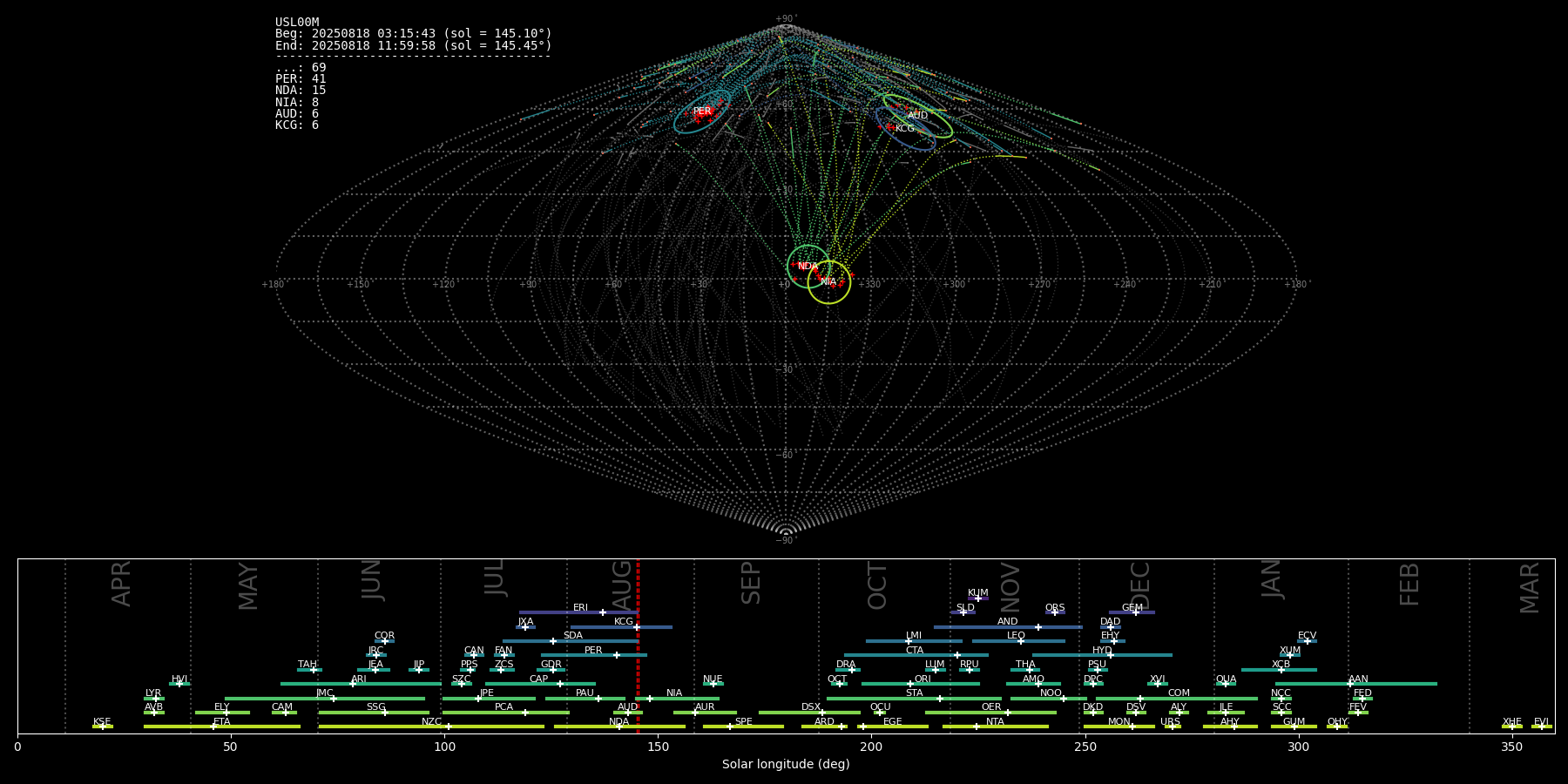Click the NIA radiant circle on the sky map
This screenshot has width=1568, height=784.
coord(828,282)
